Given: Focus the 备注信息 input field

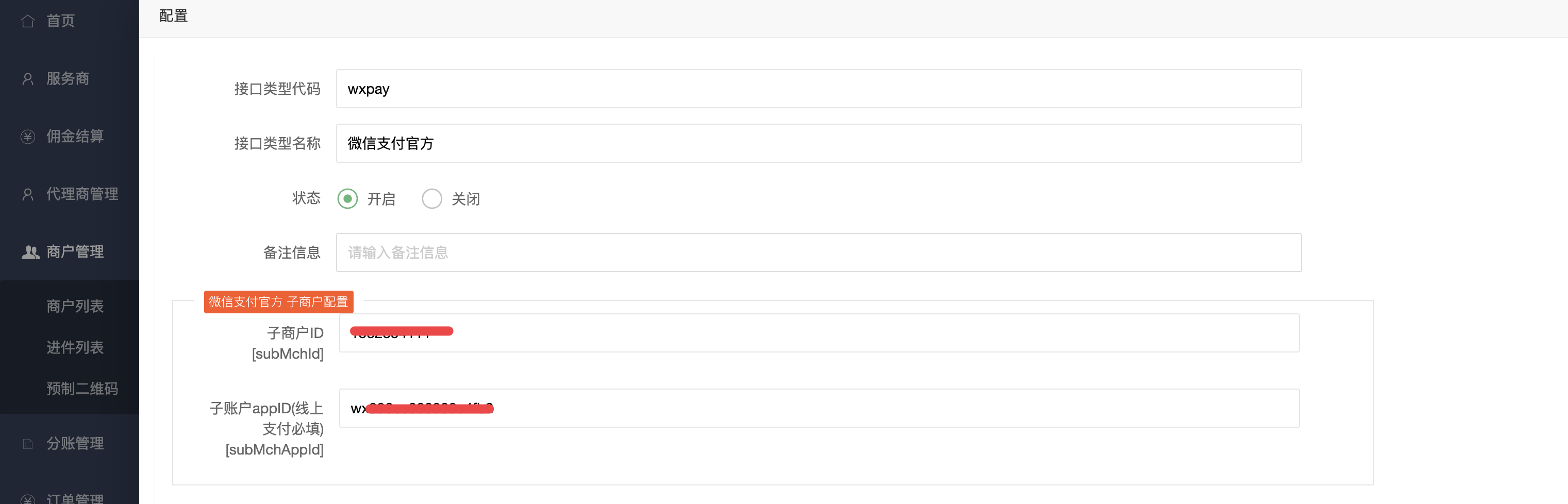Looking at the screenshot, I should point(819,253).
